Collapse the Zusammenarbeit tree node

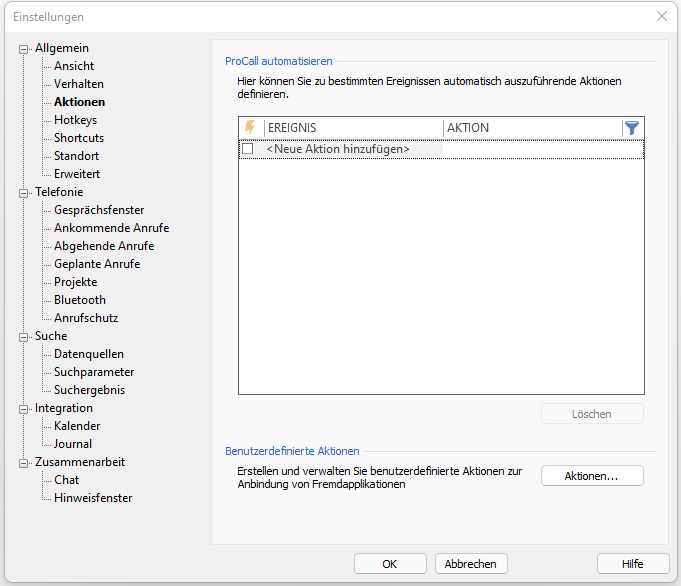25,462
